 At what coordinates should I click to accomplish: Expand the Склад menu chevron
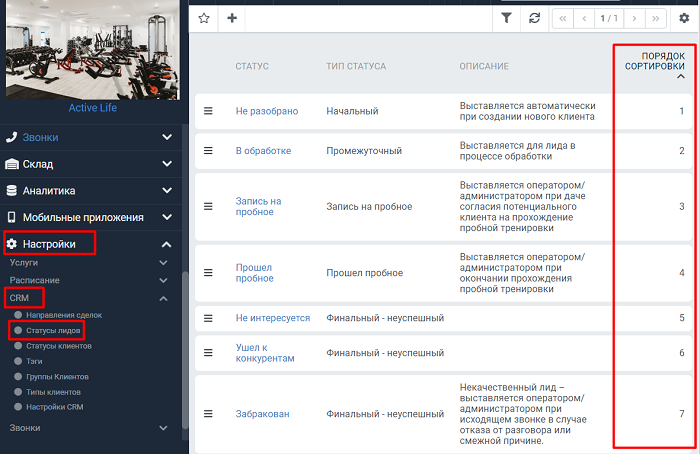click(167, 164)
